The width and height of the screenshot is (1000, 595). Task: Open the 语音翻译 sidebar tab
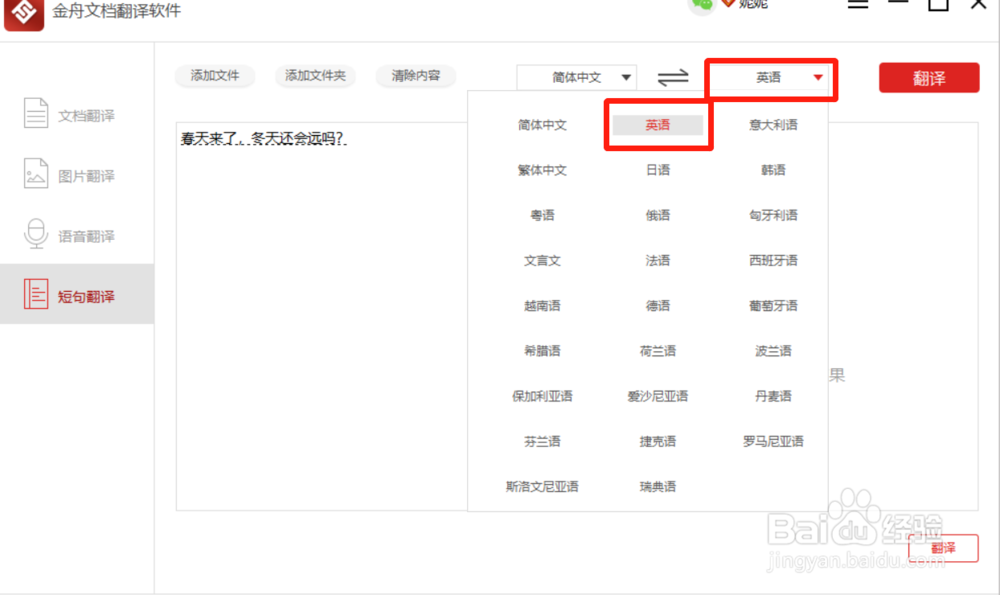pos(77,236)
